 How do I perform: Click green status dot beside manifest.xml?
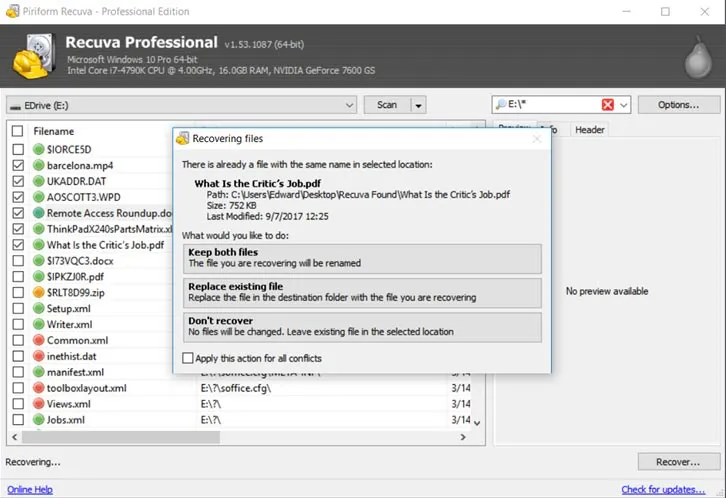(39, 372)
